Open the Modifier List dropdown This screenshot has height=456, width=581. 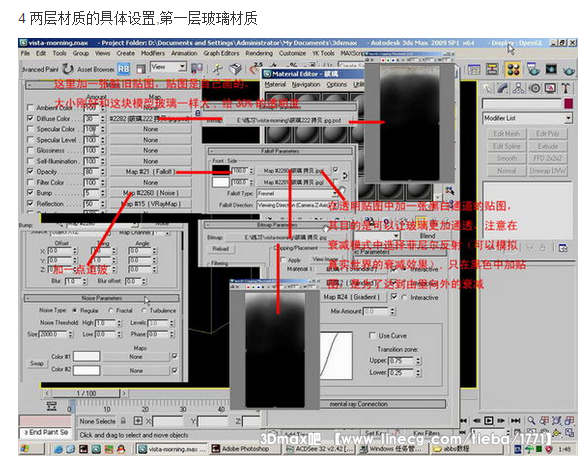[x=528, y=118]
